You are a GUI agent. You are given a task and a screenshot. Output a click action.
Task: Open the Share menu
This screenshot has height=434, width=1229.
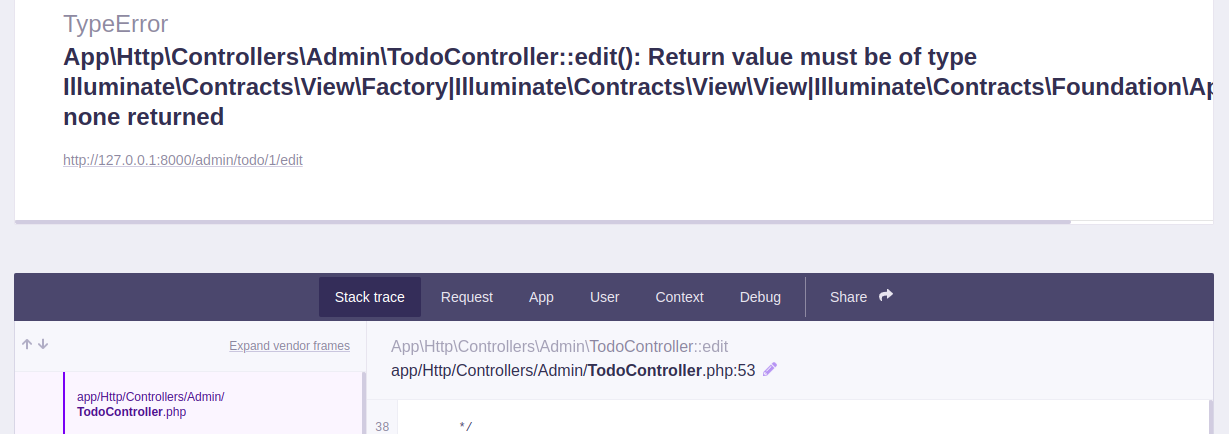click(x=849, y=297)
